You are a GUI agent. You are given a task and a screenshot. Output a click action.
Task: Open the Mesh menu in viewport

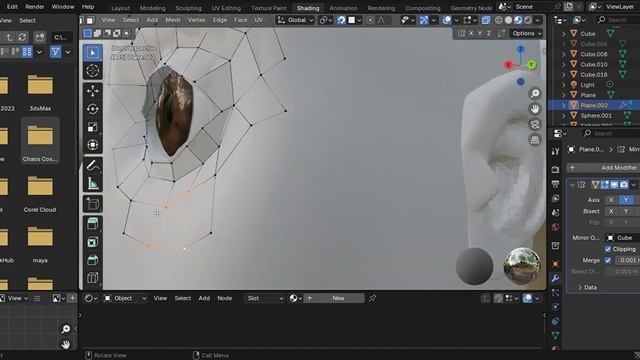pos(173,20)
